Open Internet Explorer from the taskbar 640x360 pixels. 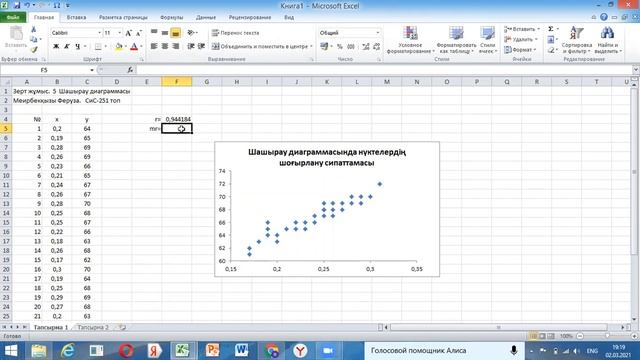coord(67,351)
